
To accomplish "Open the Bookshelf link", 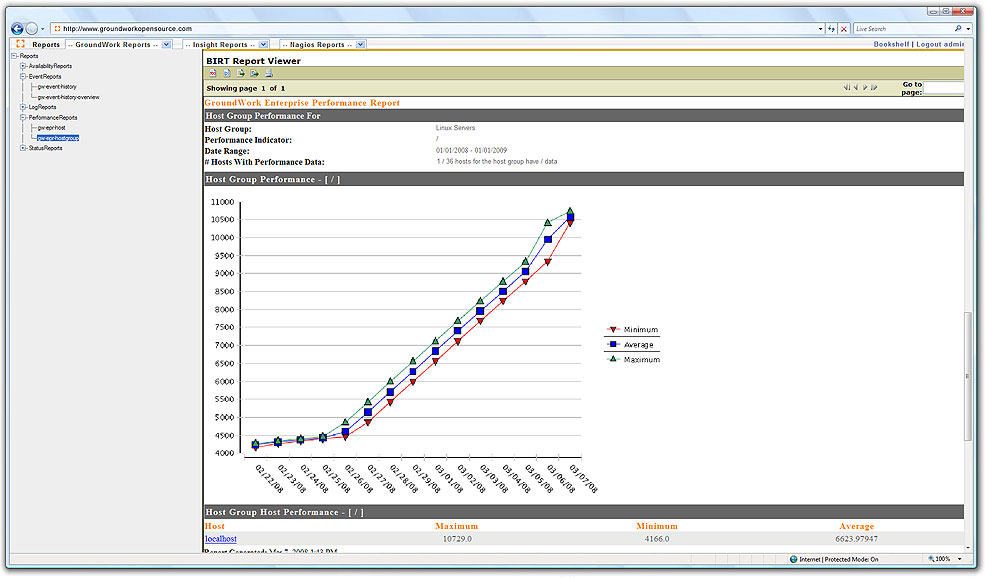I will click(891, 44).
